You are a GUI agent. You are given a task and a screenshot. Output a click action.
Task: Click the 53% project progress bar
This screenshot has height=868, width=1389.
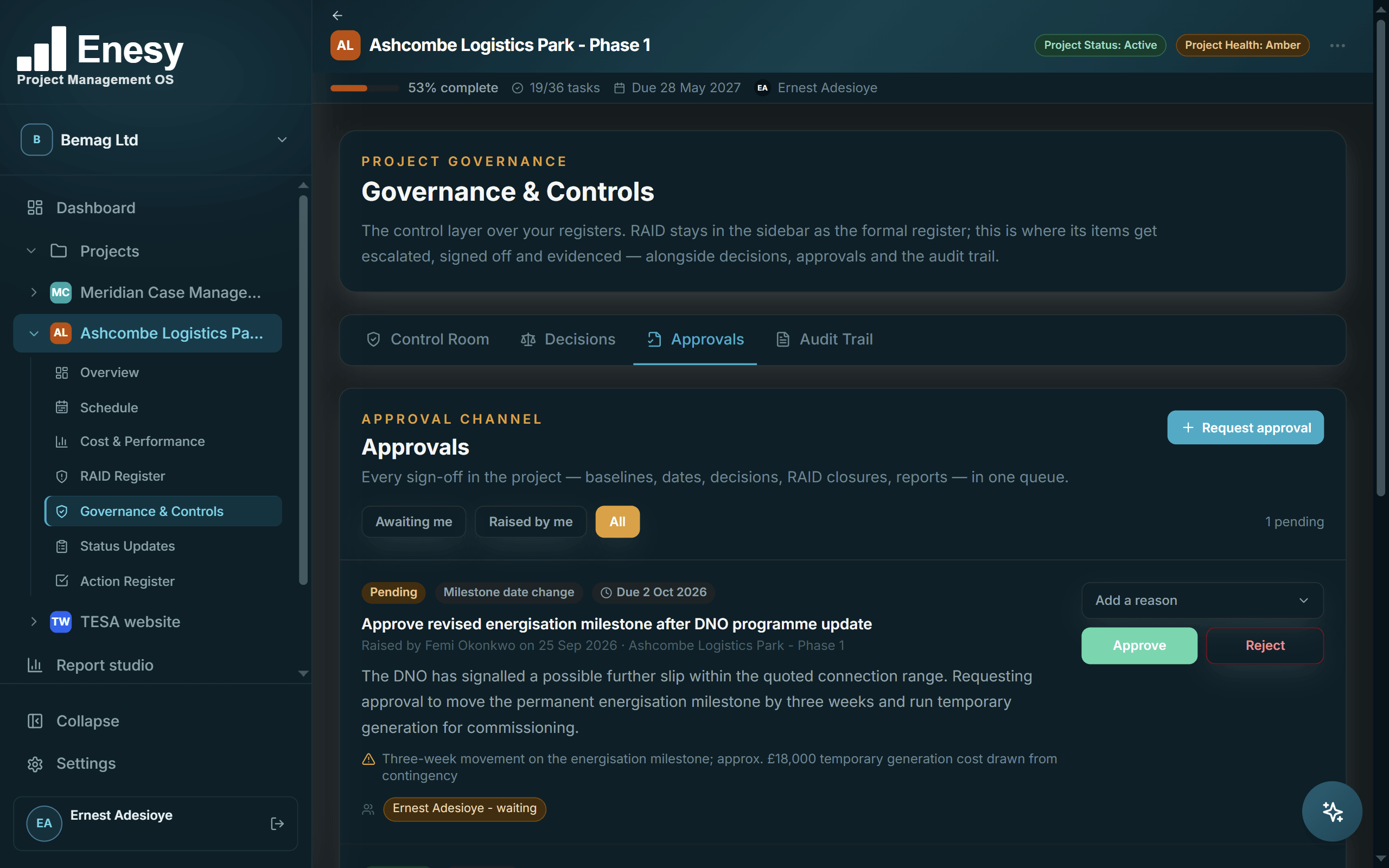tap(365, 88)
